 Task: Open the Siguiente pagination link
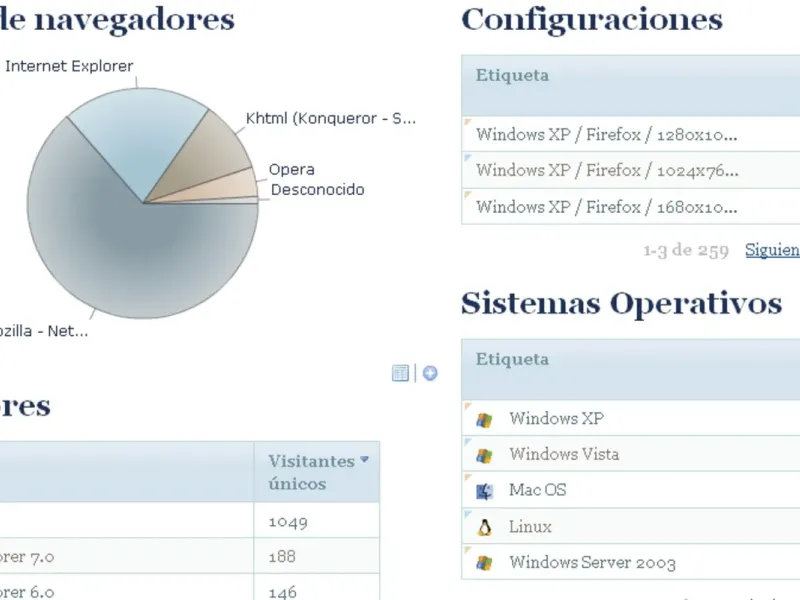(772, 250)
